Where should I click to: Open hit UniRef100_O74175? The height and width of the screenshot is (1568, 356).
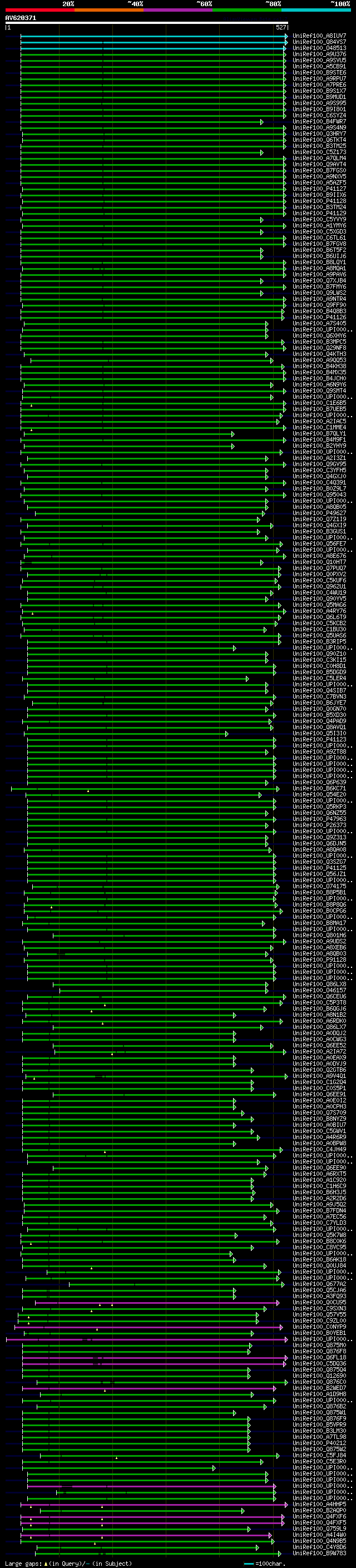tap(319, 886)
